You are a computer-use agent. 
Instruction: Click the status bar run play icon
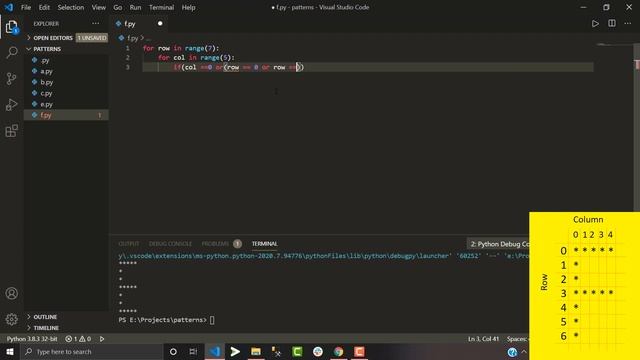pos(102,339)
